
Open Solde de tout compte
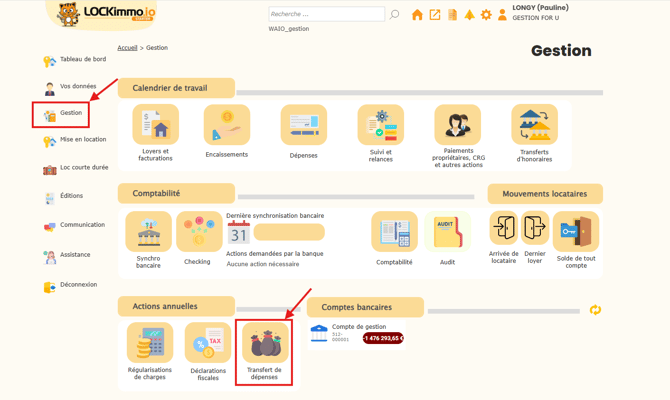click(575, 234)
